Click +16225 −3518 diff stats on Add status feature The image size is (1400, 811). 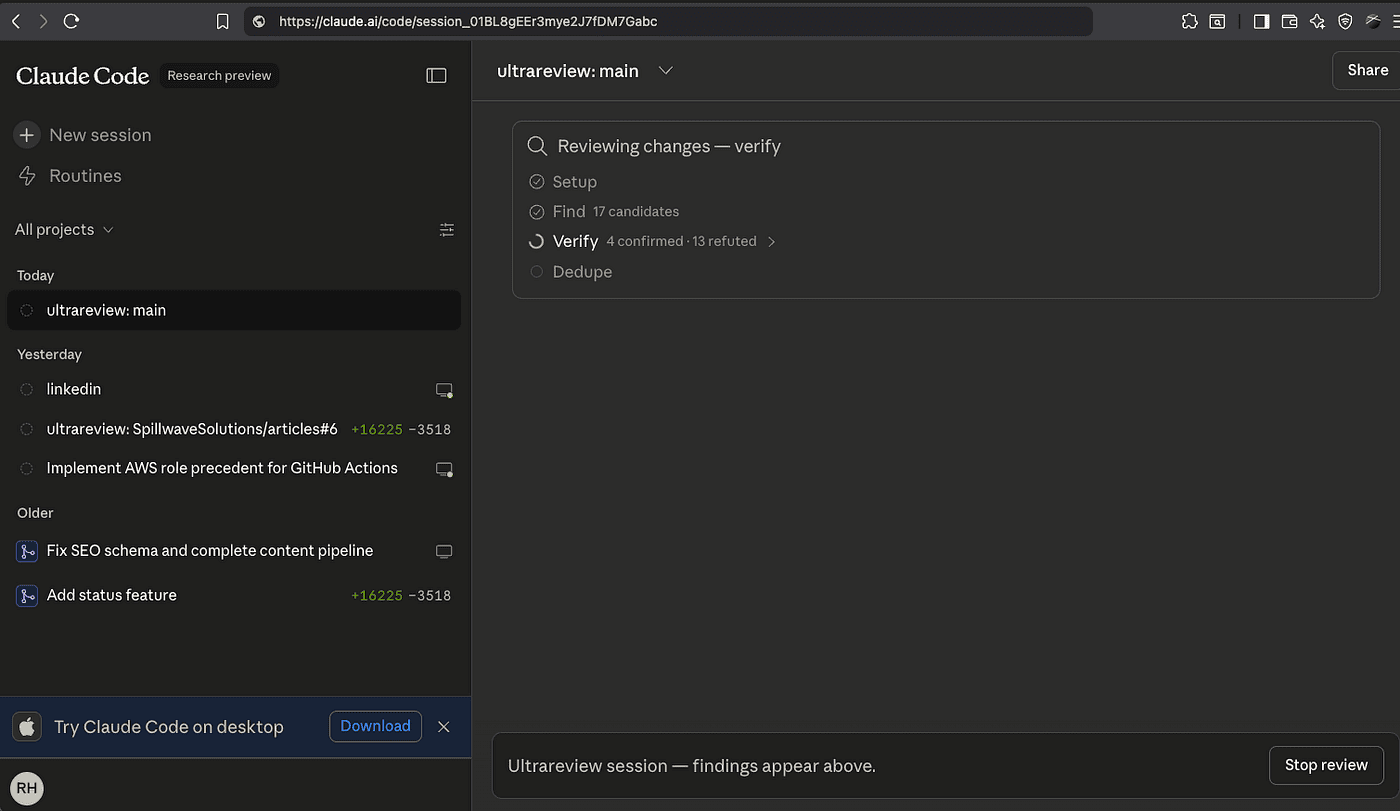(401, 596)
